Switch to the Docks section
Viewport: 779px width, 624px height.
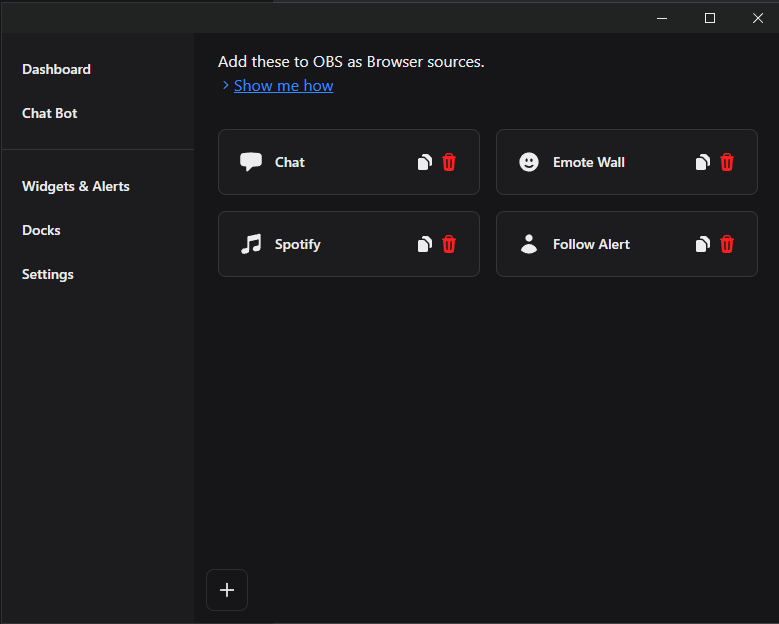41,230
